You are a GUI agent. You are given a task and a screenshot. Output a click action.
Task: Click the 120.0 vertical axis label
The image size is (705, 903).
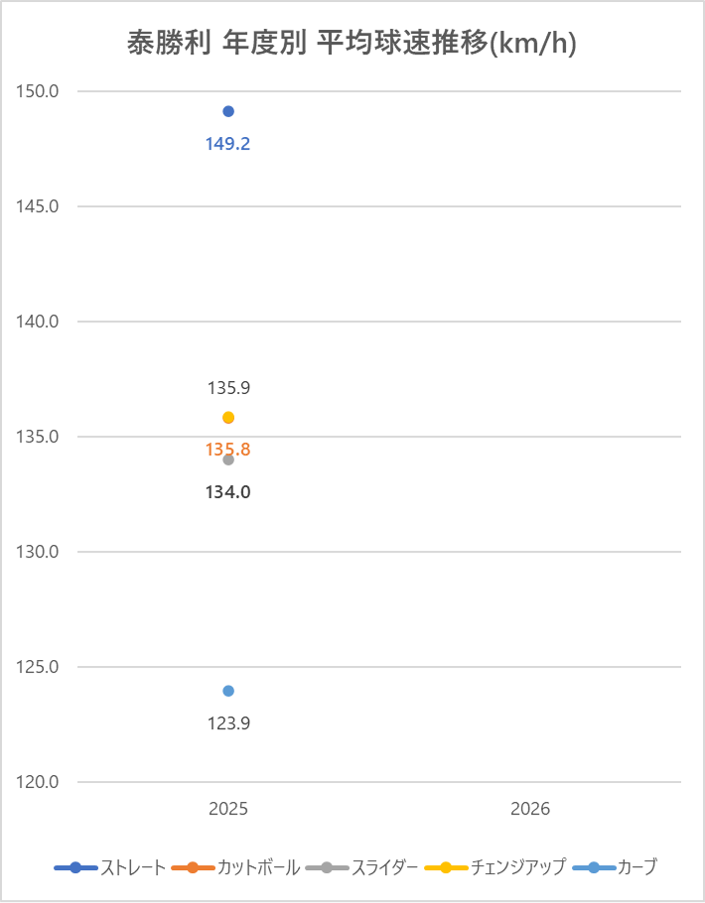coord(39,782)
